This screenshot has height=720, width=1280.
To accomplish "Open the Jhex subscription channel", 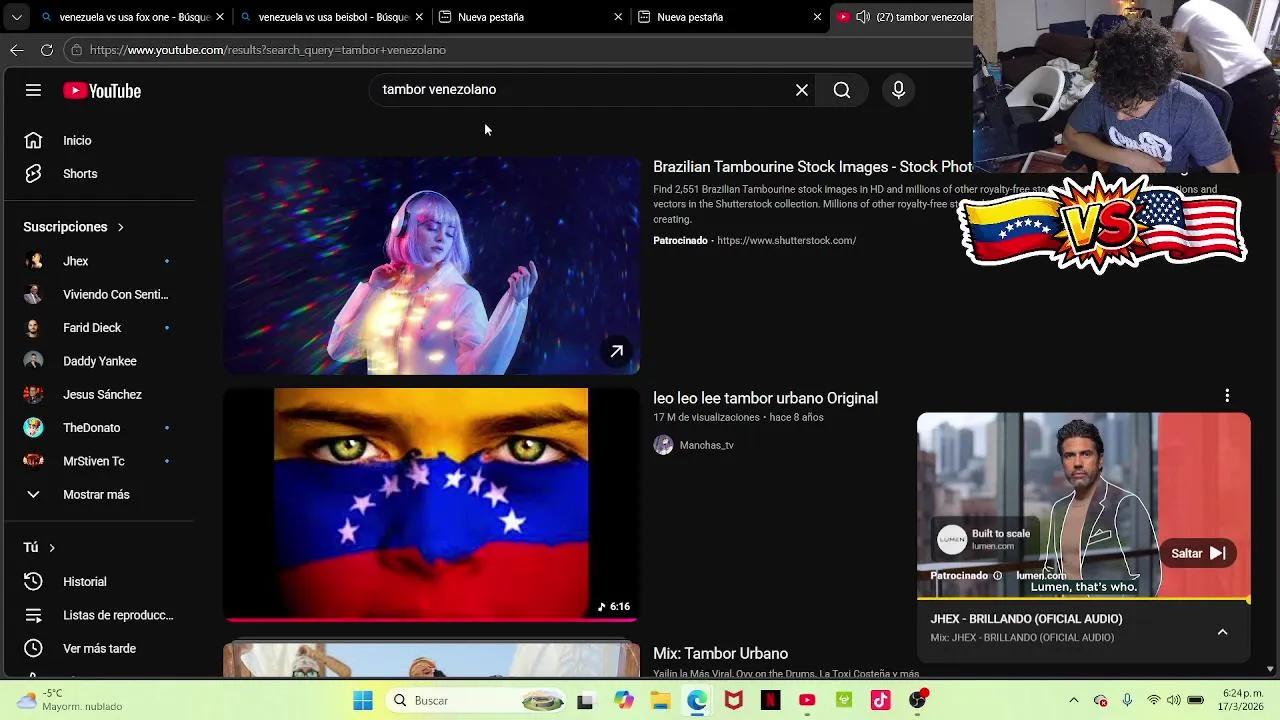I will point(98,261).
